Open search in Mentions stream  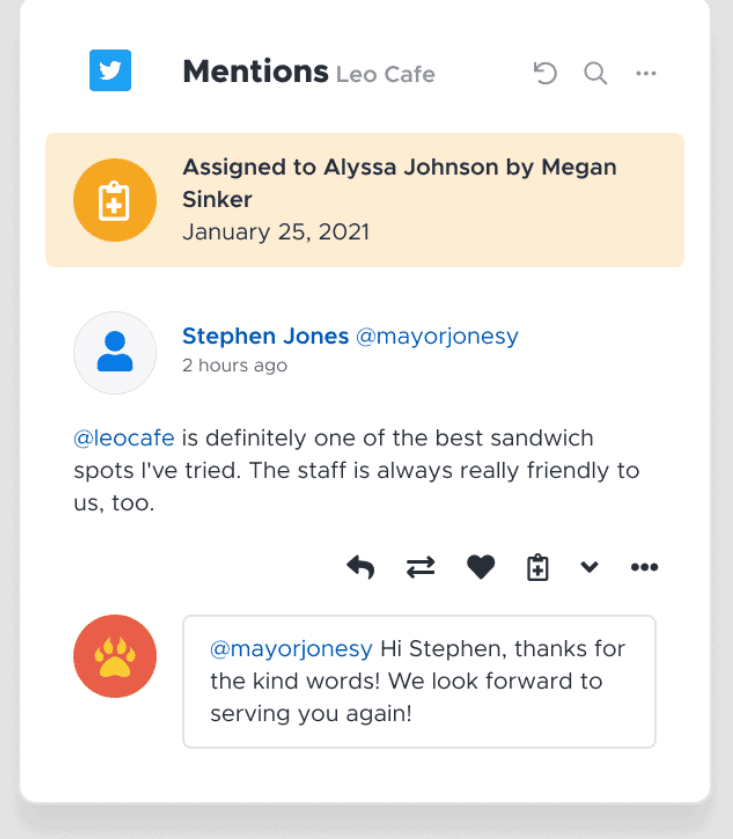click(595, 73)
